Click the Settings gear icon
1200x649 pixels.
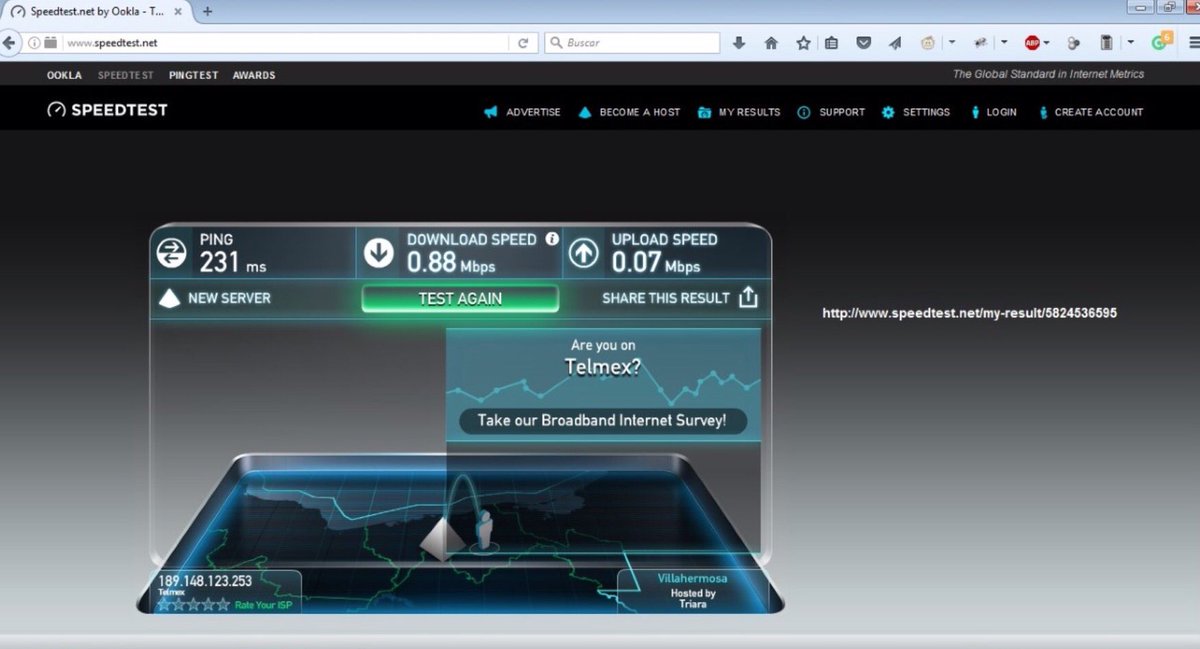[x=888, y=112]
